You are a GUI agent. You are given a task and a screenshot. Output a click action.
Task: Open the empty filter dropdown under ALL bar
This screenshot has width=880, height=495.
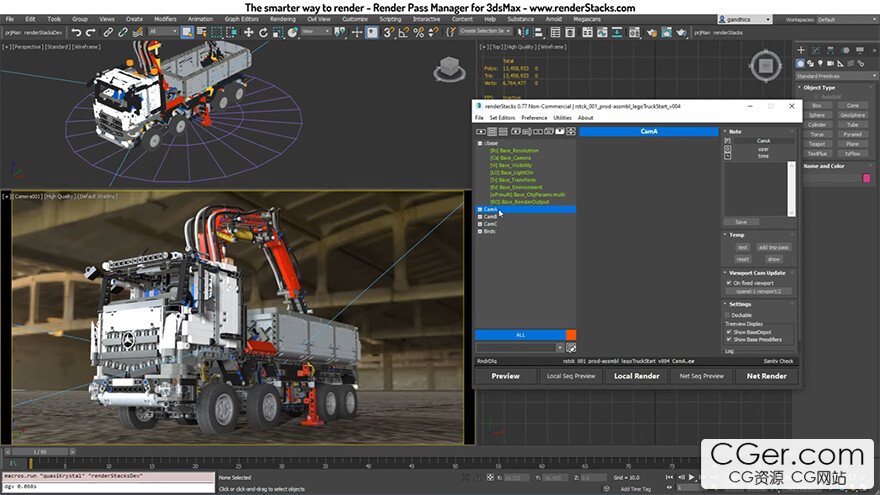520,348
